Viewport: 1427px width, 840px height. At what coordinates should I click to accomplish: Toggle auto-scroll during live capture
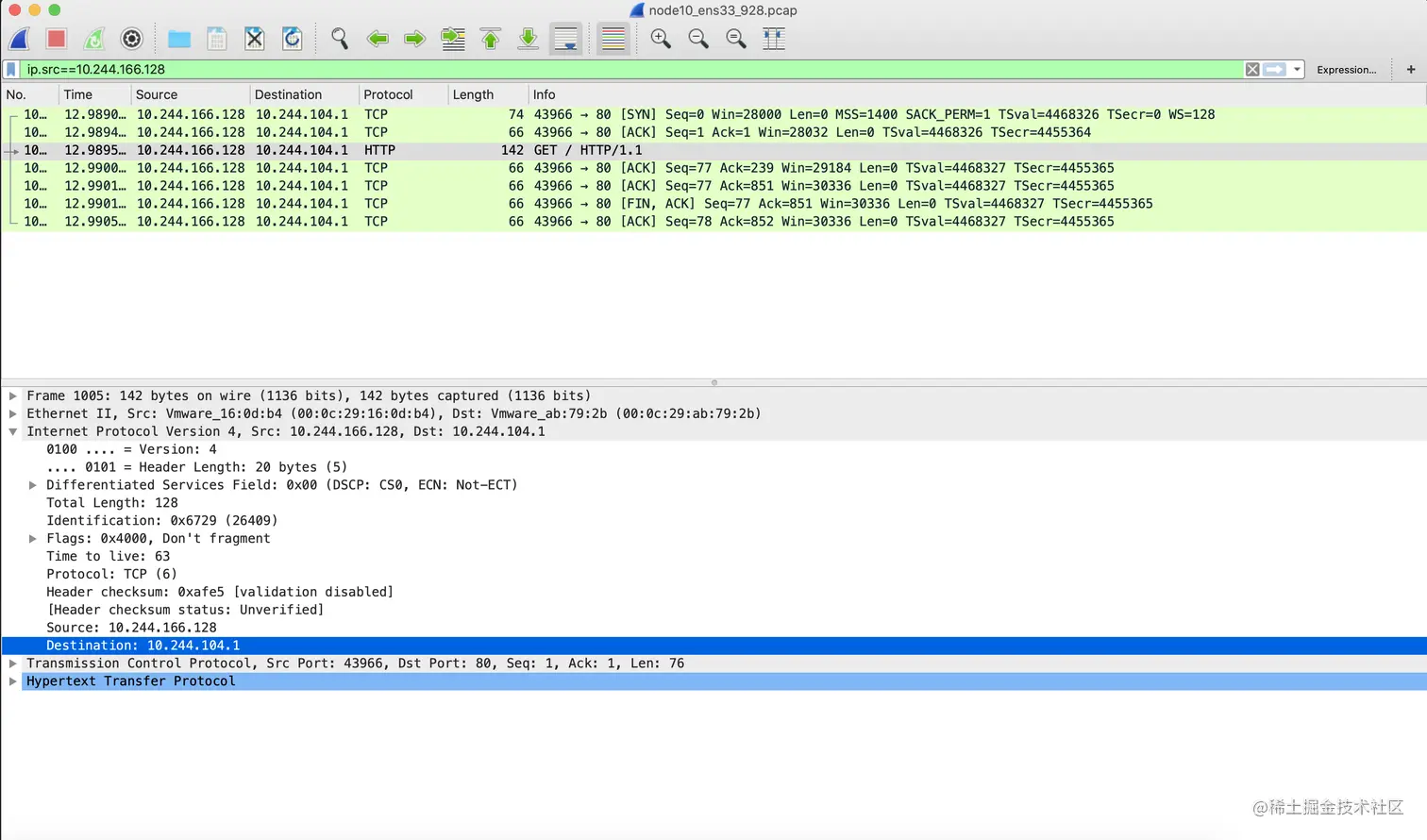pos(566,39)
